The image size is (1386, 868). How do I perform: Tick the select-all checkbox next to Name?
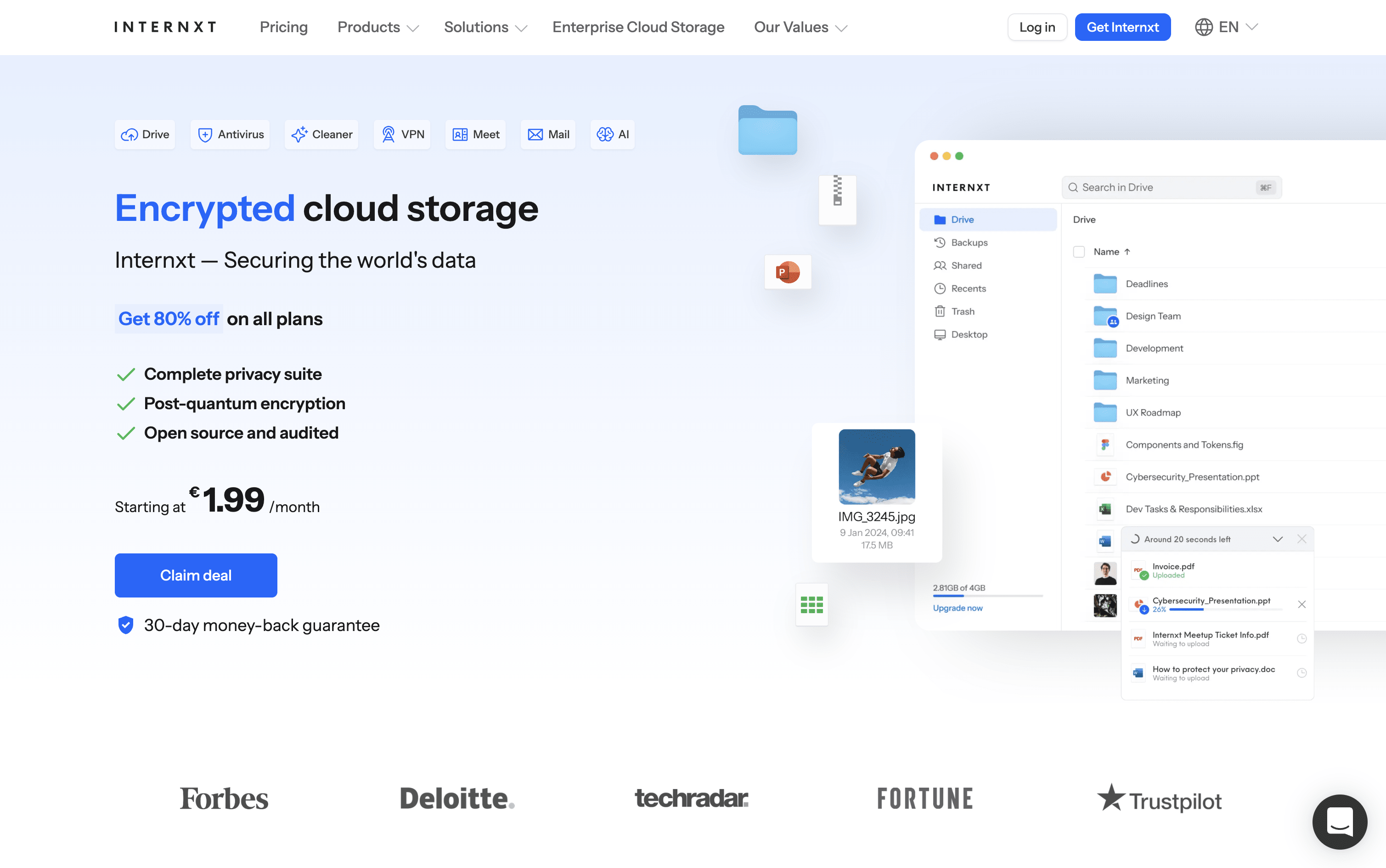[1079, 252]
